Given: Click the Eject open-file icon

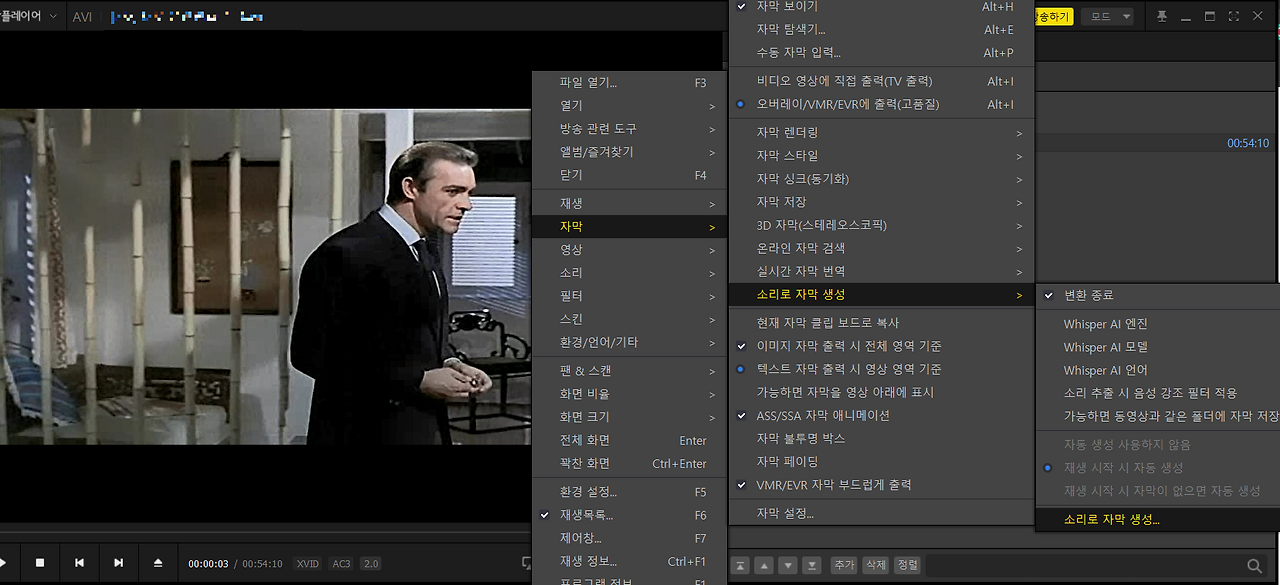Looking at the screenshot, I should [x=158, y=563].
